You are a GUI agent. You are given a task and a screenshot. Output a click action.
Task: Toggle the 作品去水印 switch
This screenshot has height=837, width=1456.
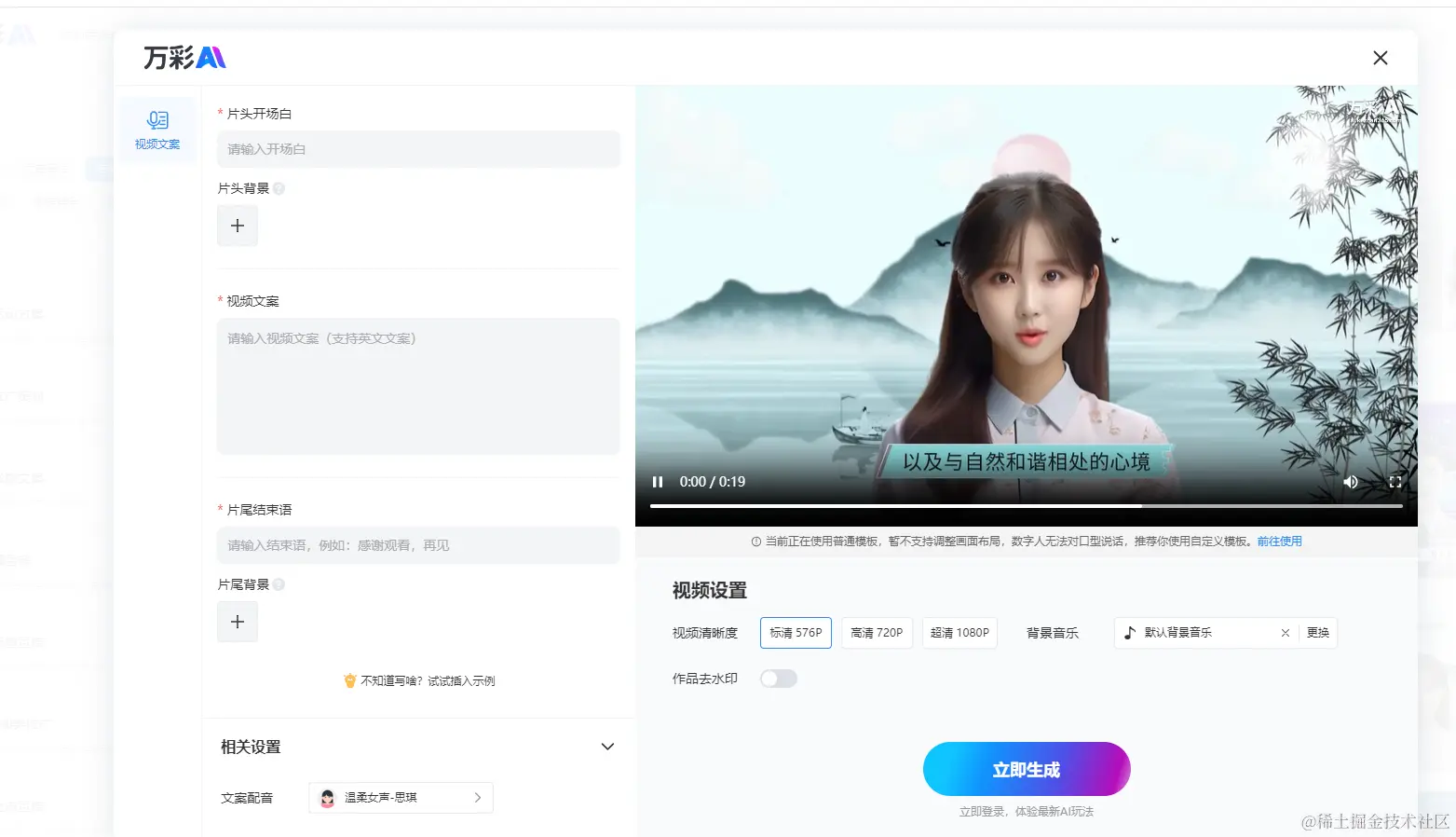(x=779, y=679)
